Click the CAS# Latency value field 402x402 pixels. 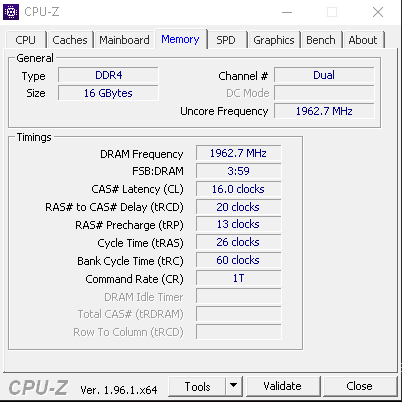point(238,189)
